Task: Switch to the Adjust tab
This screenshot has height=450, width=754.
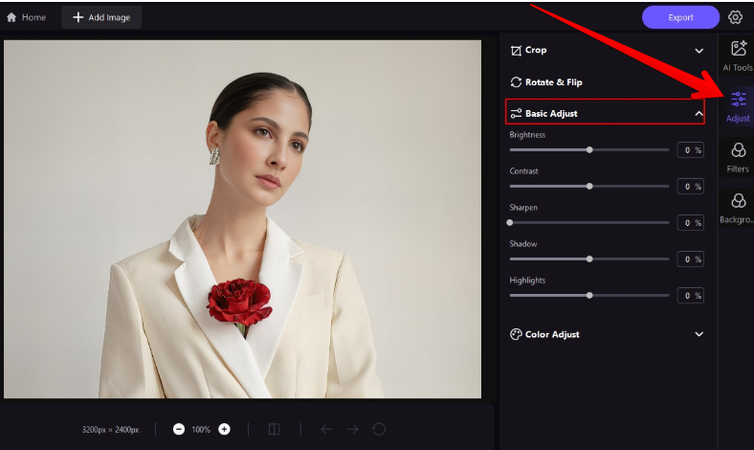Action: click(x=738, y=107)
